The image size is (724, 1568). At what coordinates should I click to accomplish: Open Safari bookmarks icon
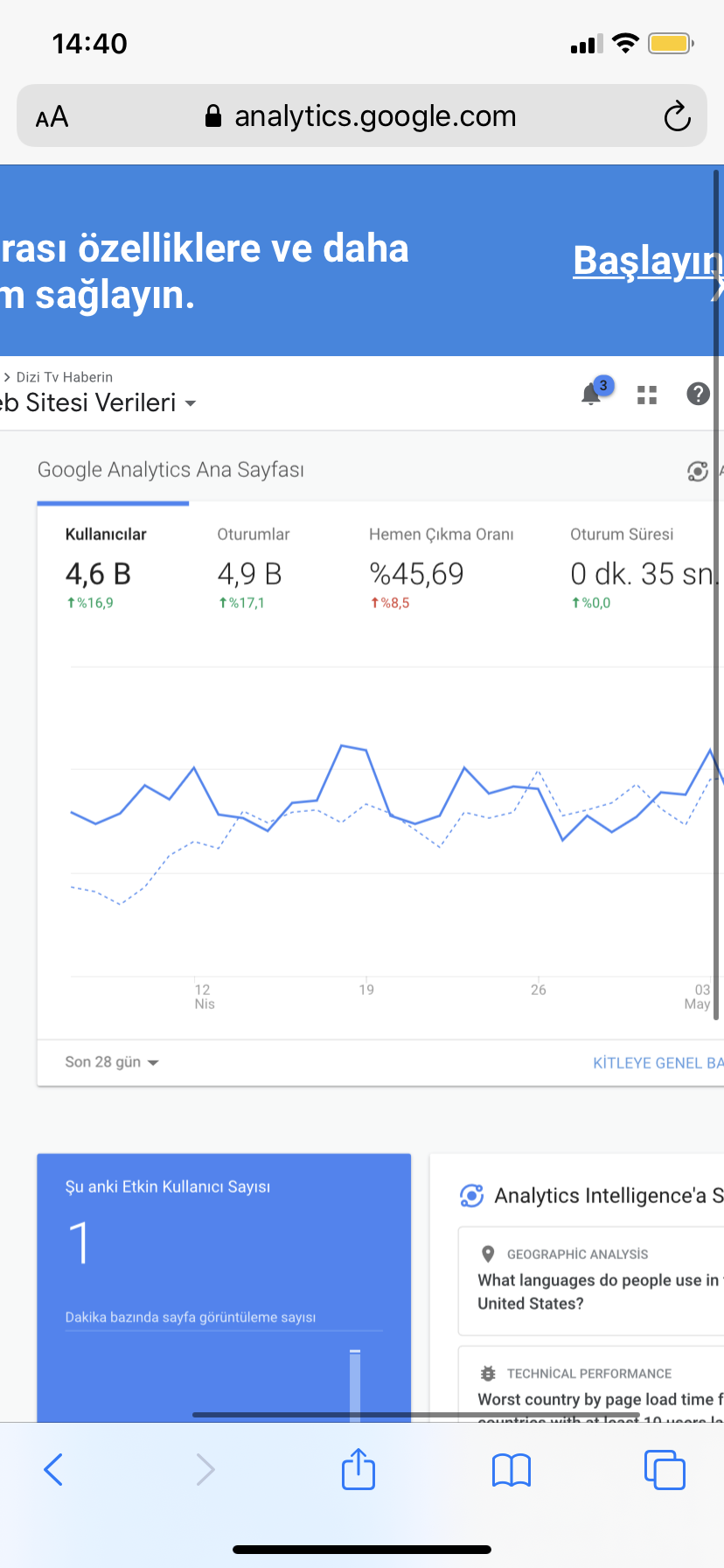coord(512,1470)
